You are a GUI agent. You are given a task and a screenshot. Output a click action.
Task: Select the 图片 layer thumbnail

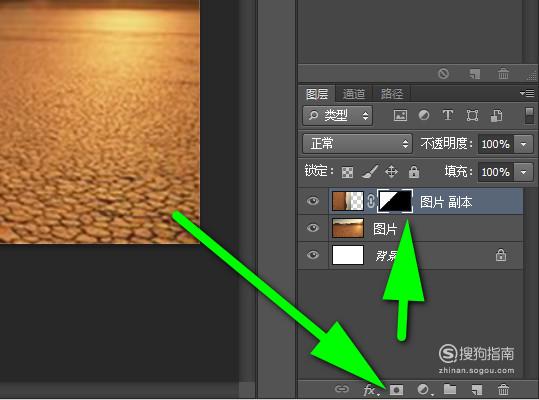[348, 228]
